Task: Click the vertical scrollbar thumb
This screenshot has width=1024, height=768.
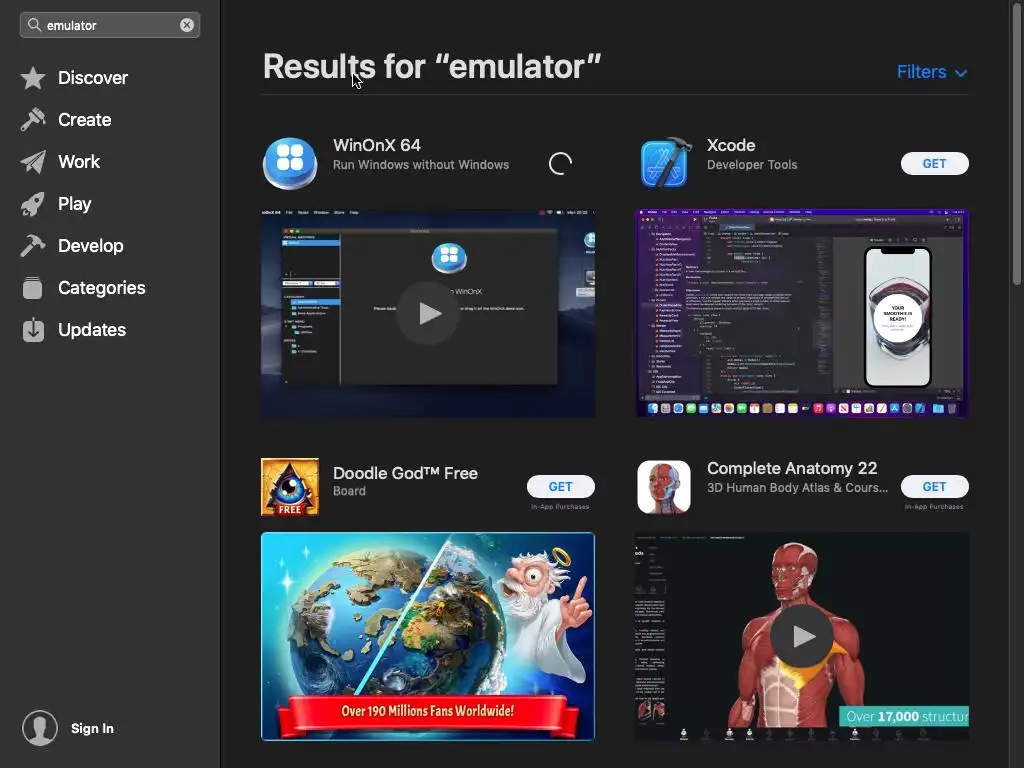Action: point(1016,142)
